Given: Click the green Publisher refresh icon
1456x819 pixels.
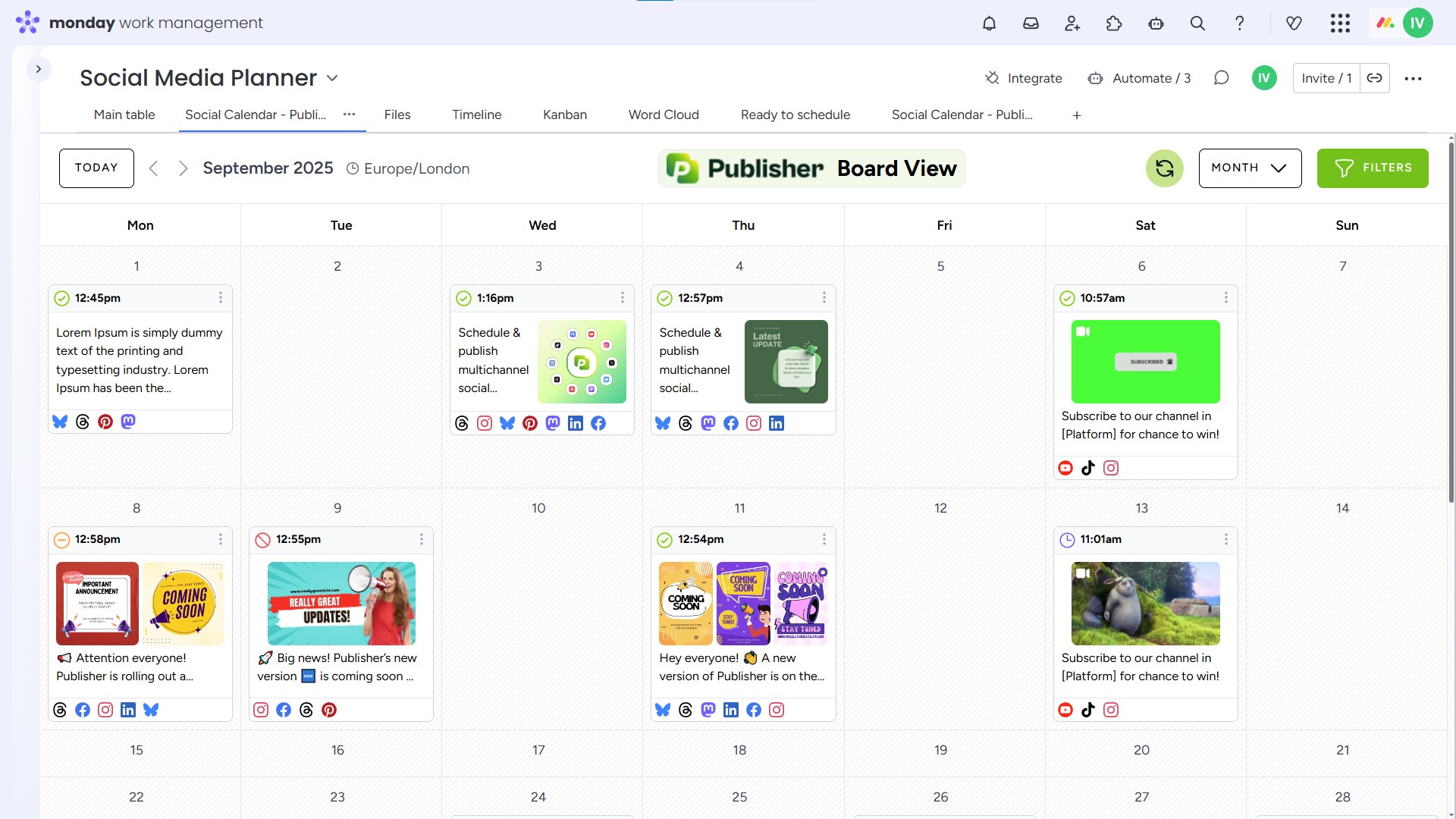Looking at the screenshot, I should (1164, 168).
